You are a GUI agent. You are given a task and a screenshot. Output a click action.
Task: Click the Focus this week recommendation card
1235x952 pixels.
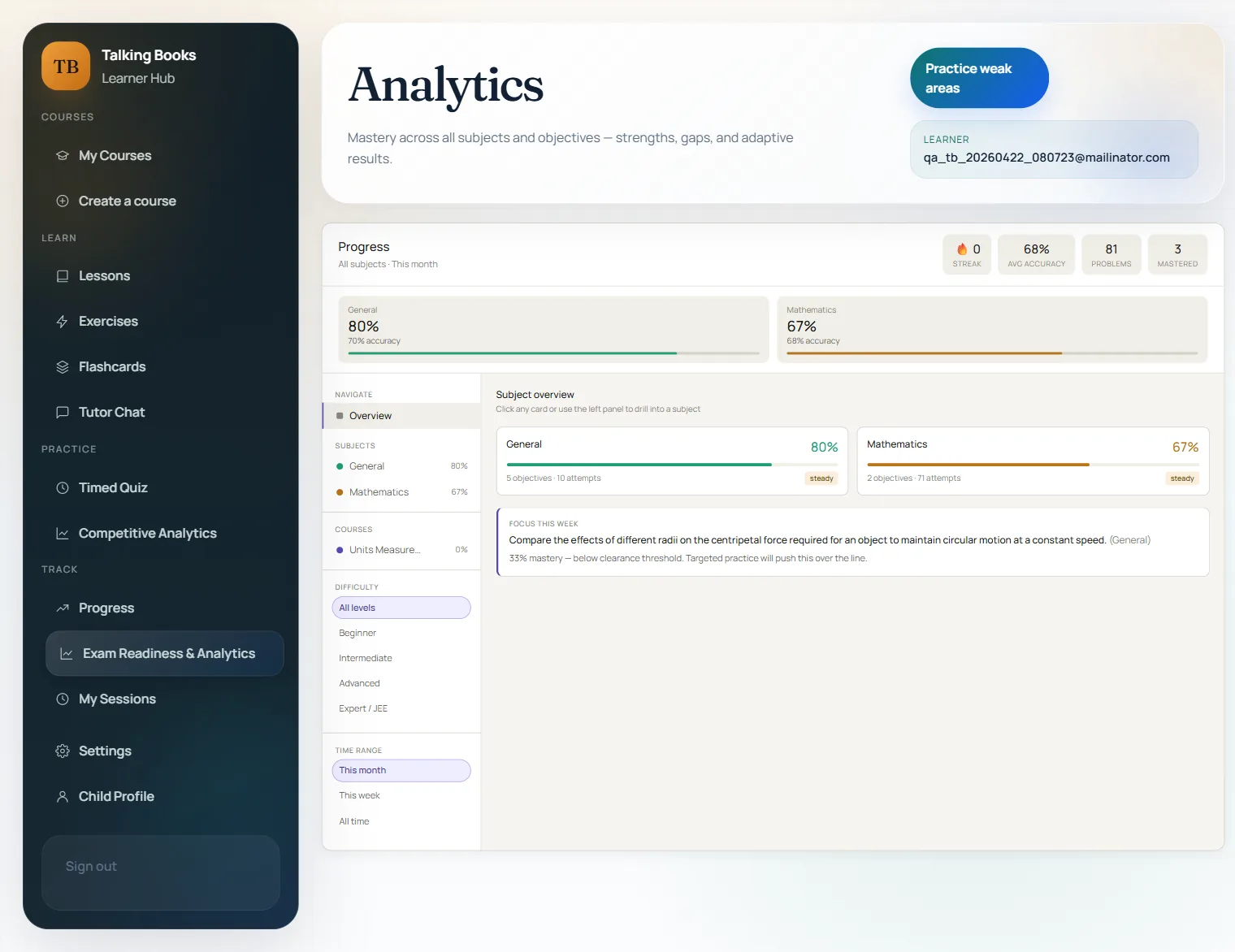coord(853,542)
